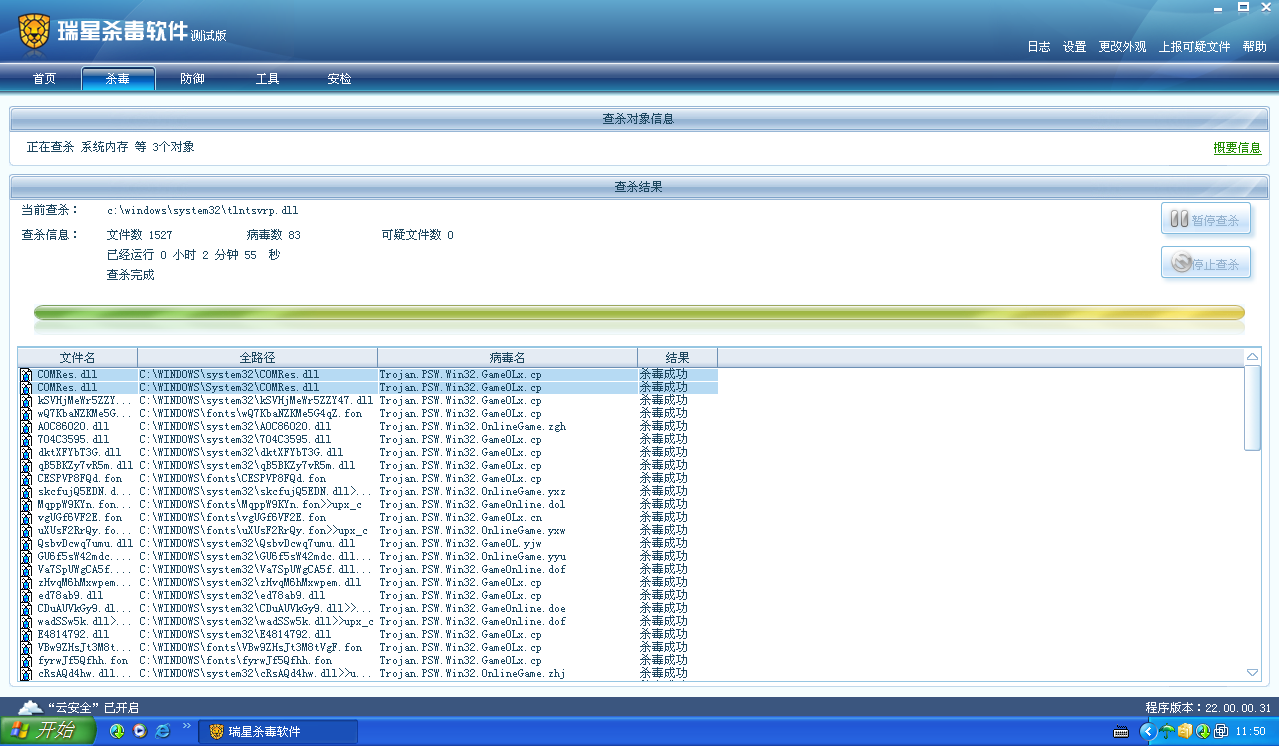This screenshot has width=1279, height=746.
Task: Click the file icon beside A0C86020.dll
Action: pos(27,426)
